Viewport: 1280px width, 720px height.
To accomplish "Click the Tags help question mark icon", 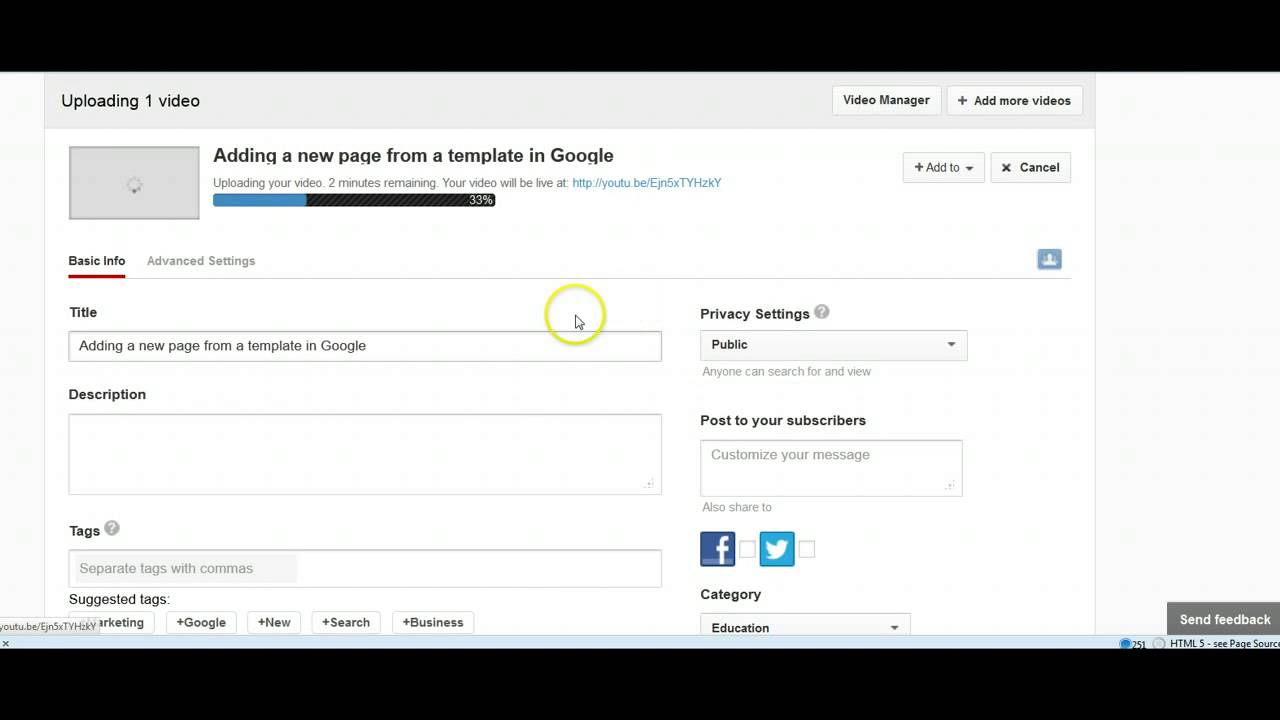I will [x=111, y=528].
